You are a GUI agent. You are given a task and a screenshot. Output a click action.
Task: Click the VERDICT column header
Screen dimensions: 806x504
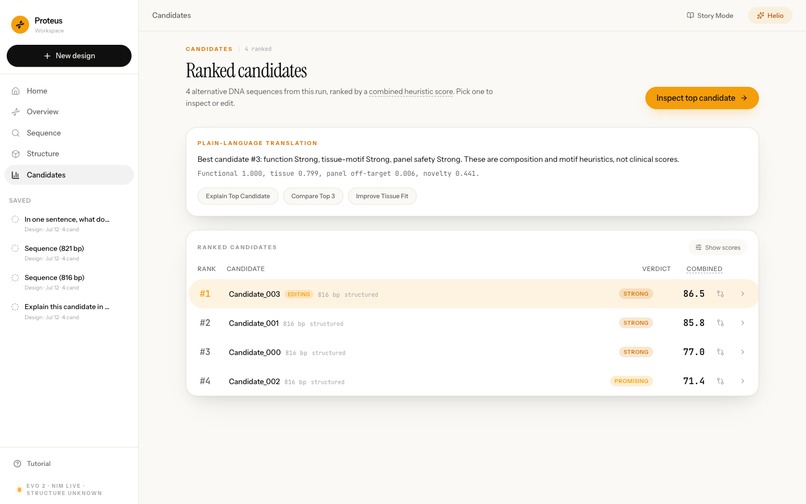point(656,269)
